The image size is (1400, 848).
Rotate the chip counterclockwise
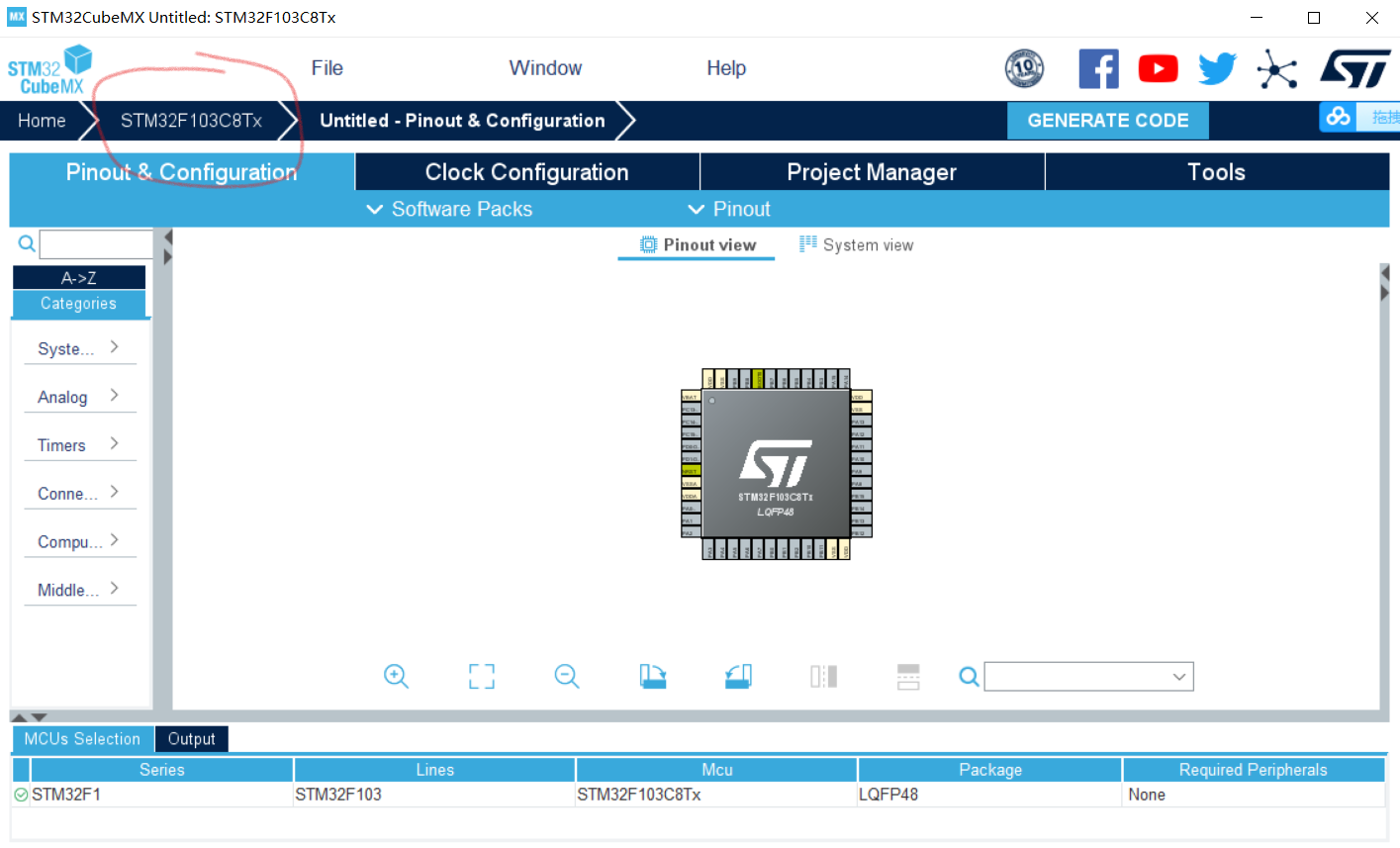pyautogui.click(x=738, y=677)
